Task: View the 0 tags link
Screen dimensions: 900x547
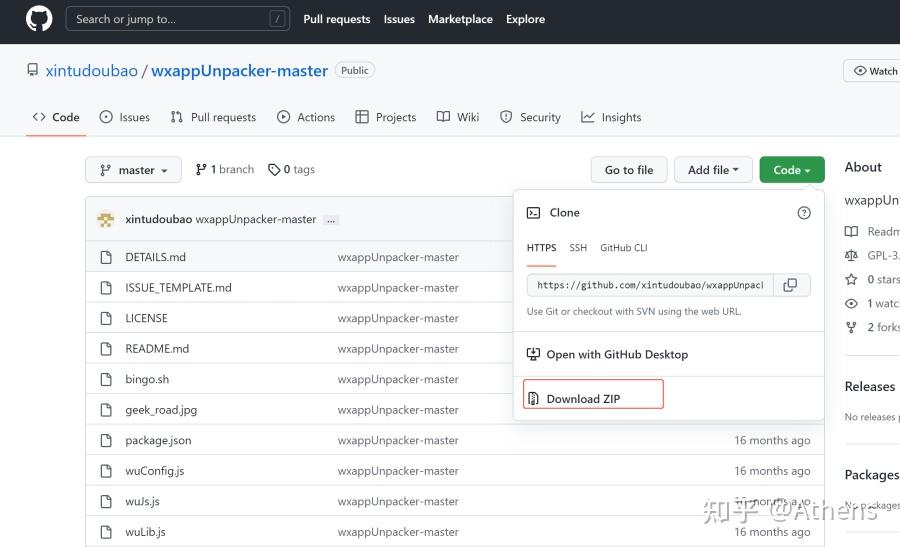Action: click(x=292, y=169)
